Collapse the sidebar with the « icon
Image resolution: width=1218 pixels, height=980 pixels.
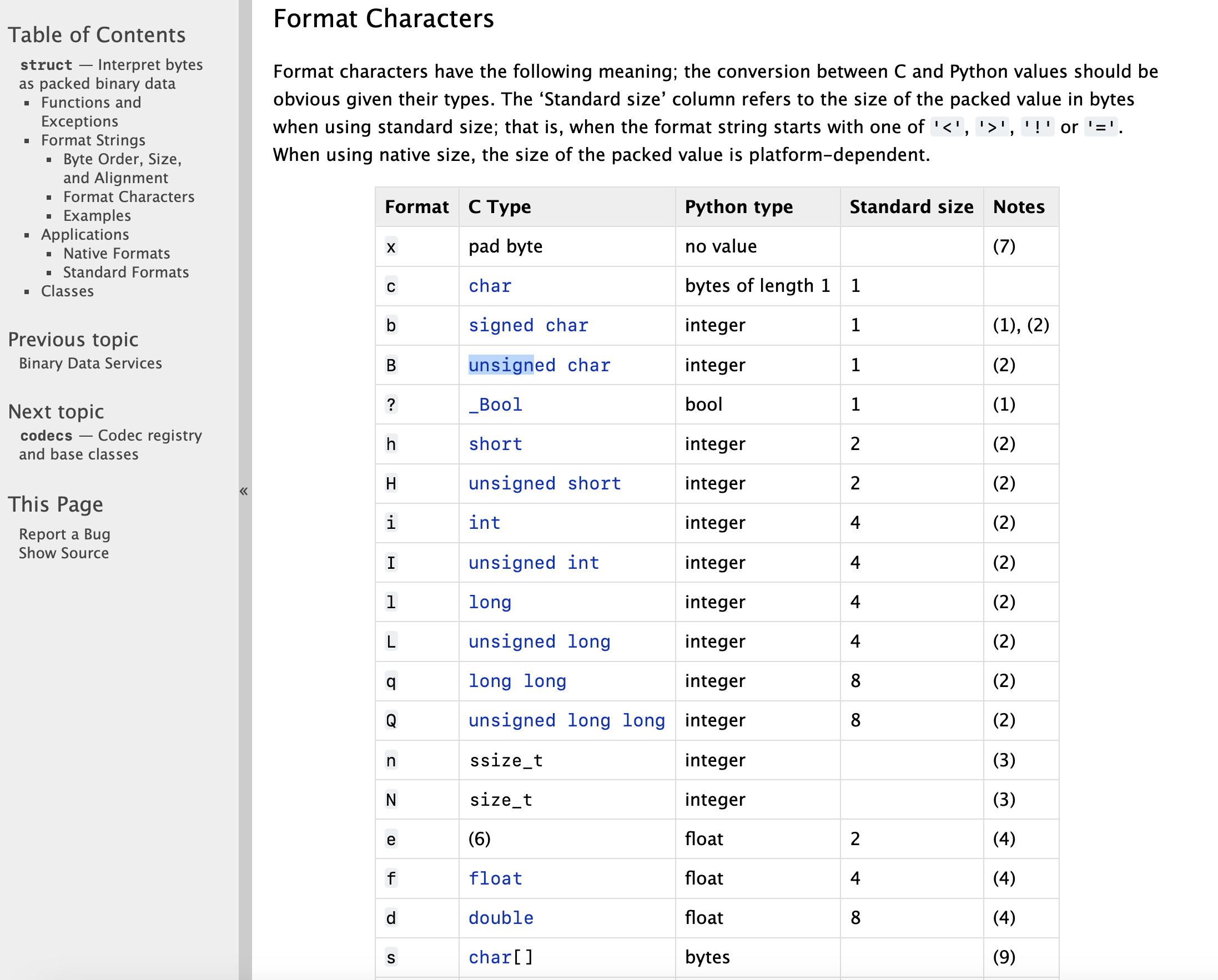pos(244,491)
